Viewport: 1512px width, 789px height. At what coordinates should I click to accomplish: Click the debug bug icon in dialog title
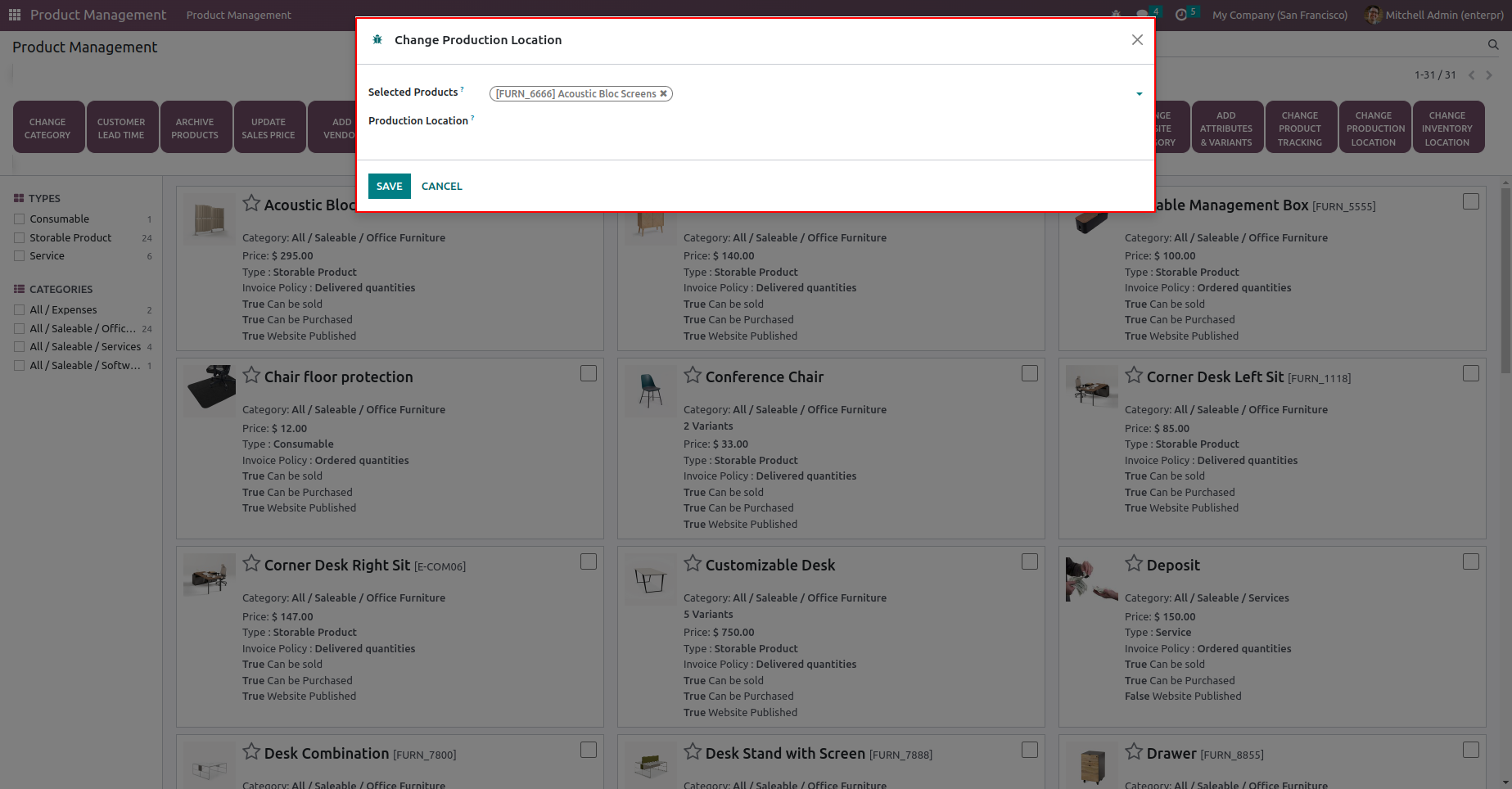377,39
